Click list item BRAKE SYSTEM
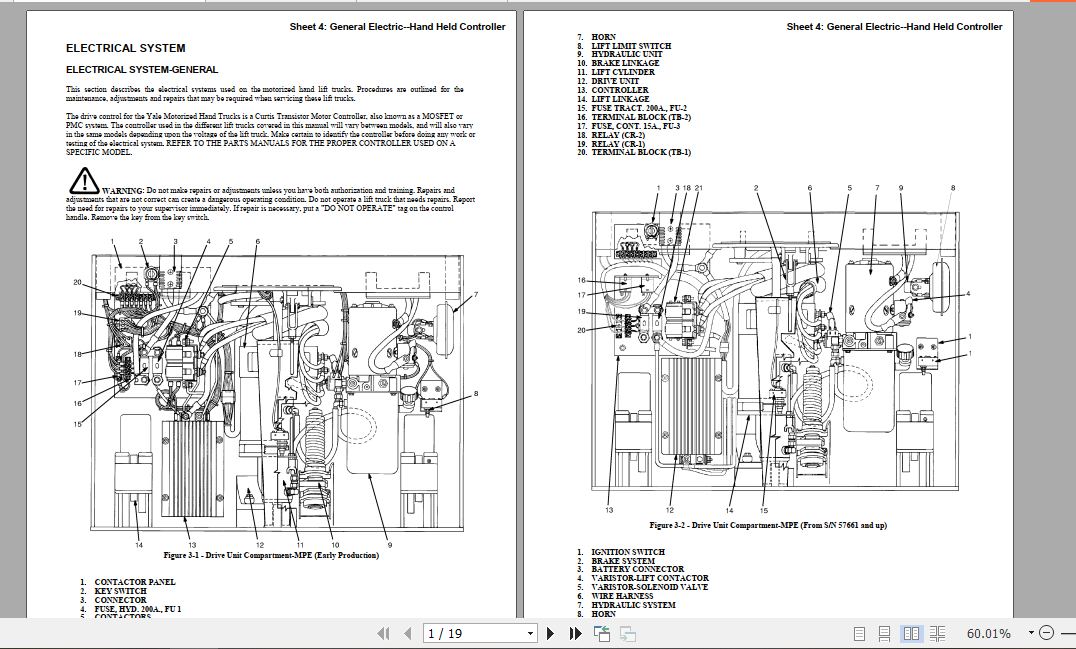 [616, 560]
